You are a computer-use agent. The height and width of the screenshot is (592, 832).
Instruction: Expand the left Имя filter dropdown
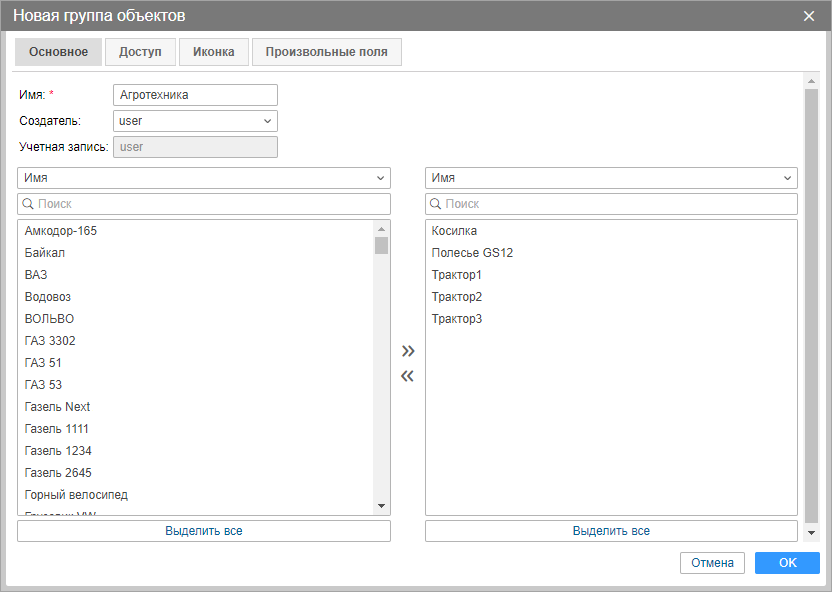click(203, 178)
